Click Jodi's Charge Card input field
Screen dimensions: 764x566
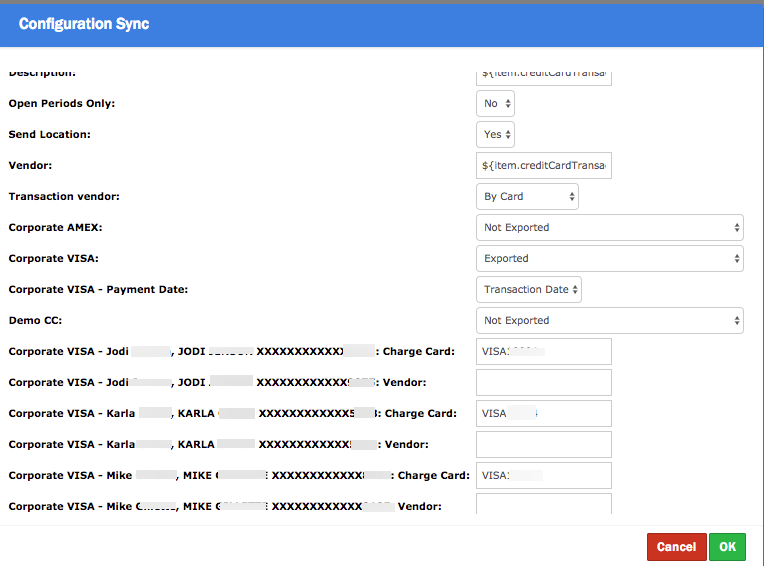[x=543, y=351]
